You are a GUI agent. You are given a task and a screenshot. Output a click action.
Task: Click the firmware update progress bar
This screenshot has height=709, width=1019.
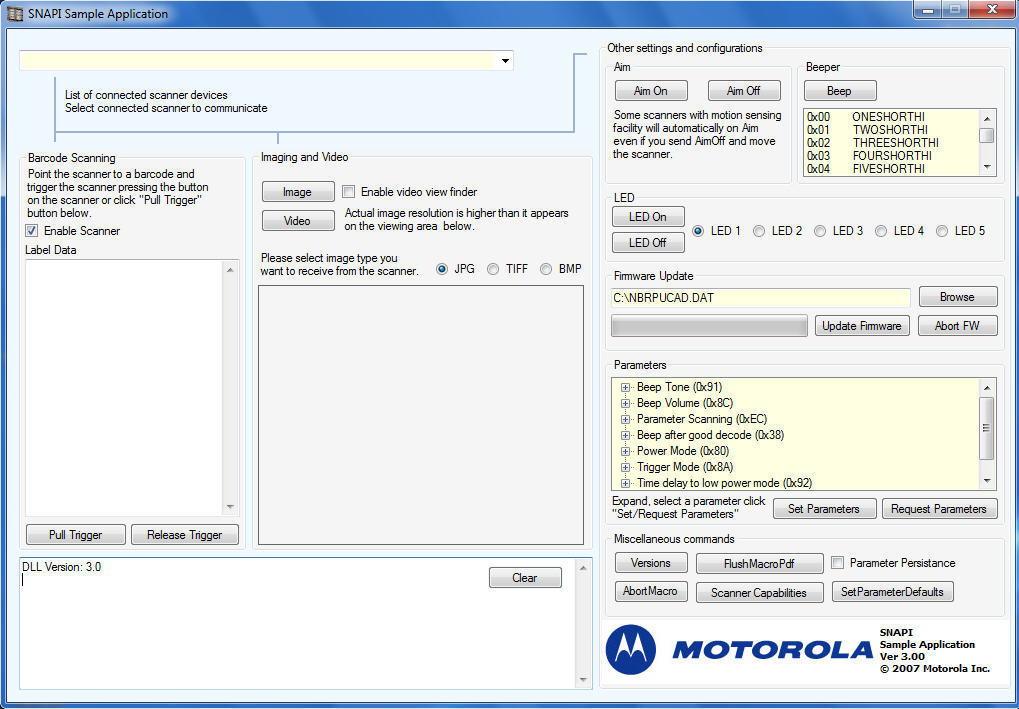click(x=709, y=326)
